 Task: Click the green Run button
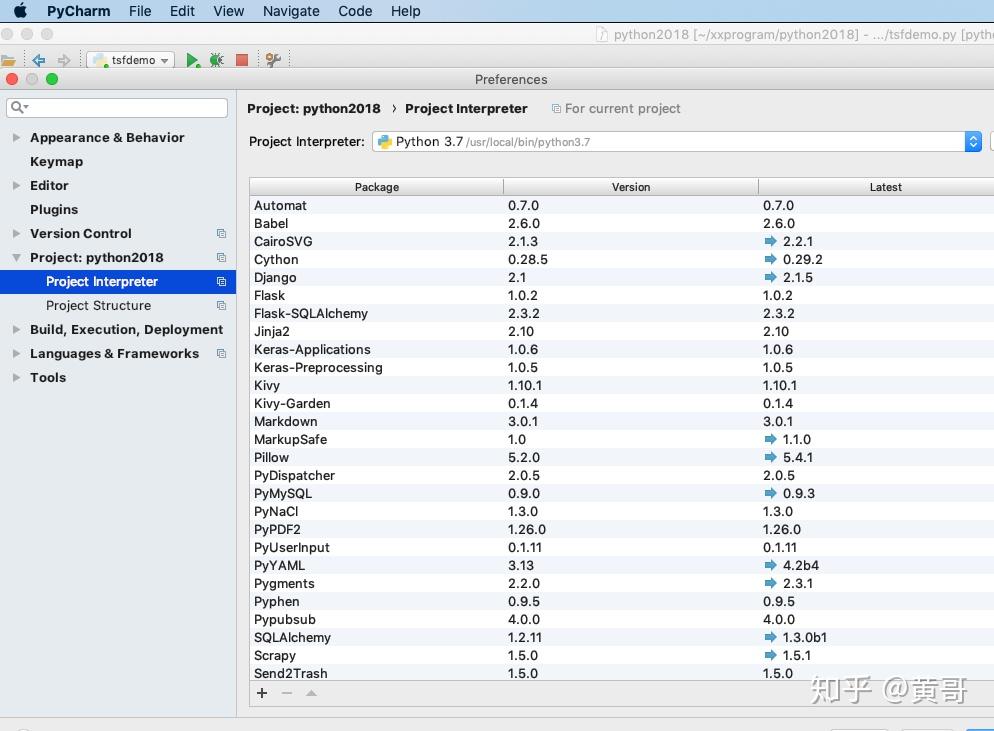(x=192, y=60)
